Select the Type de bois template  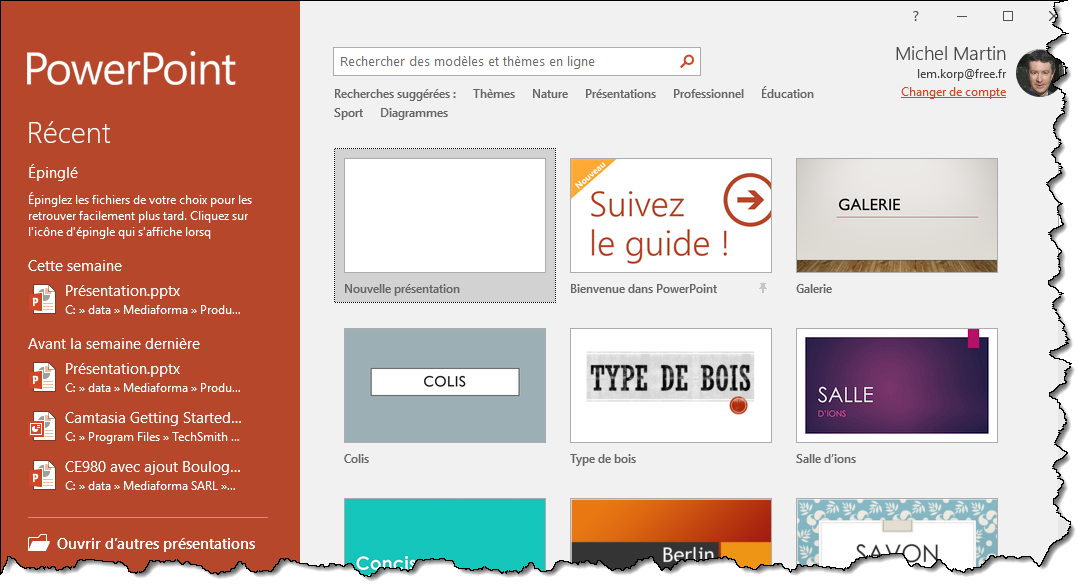click(670, 385)
